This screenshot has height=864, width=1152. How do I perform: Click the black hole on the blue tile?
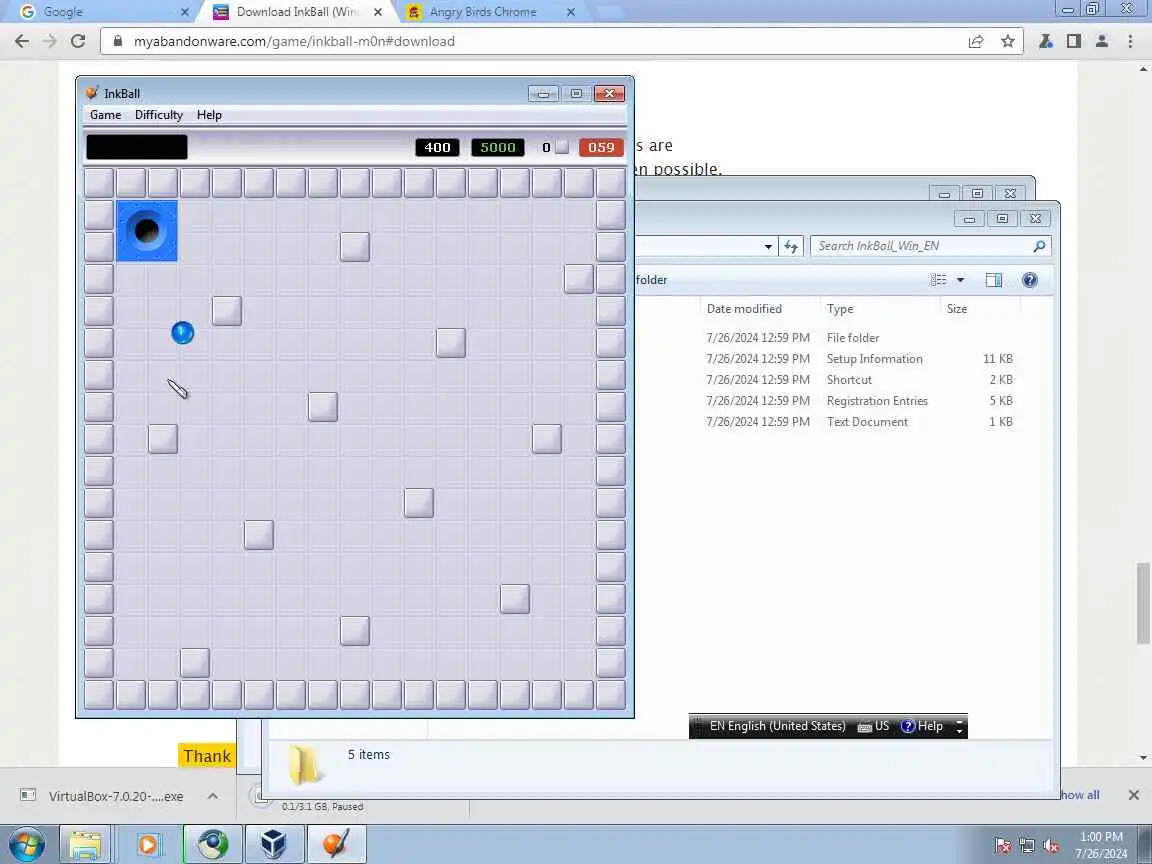tap(147, 231)
